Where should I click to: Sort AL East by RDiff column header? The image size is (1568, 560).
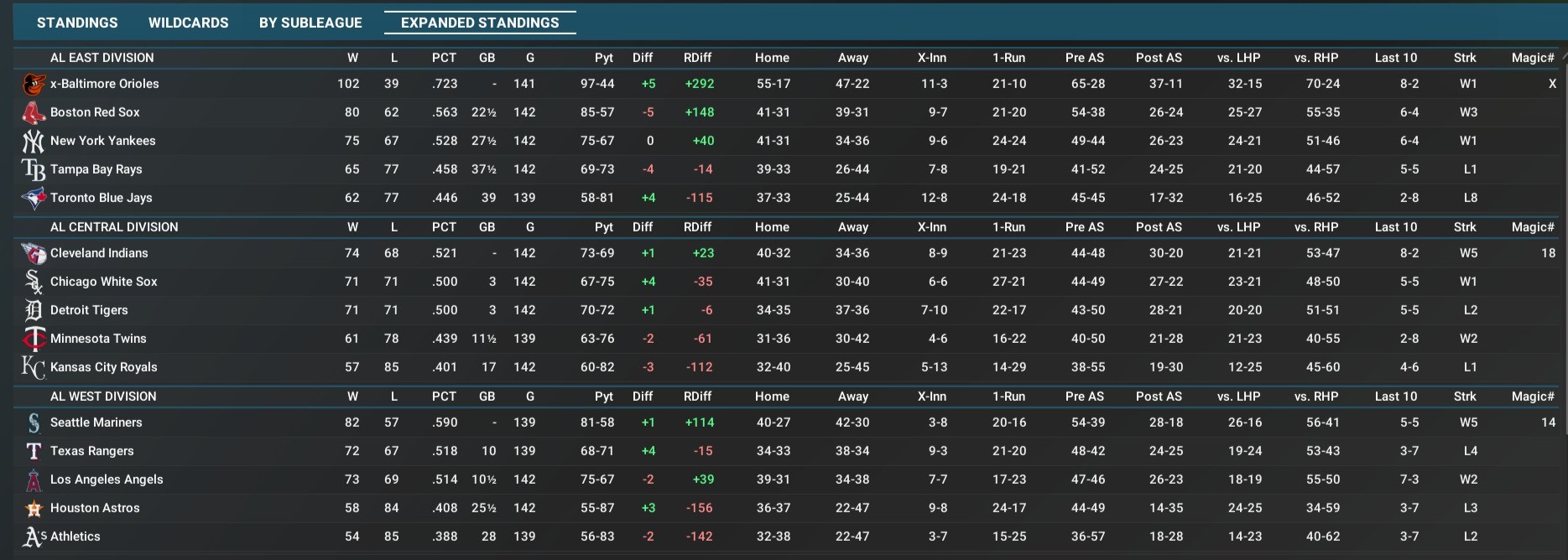point(697,58)
